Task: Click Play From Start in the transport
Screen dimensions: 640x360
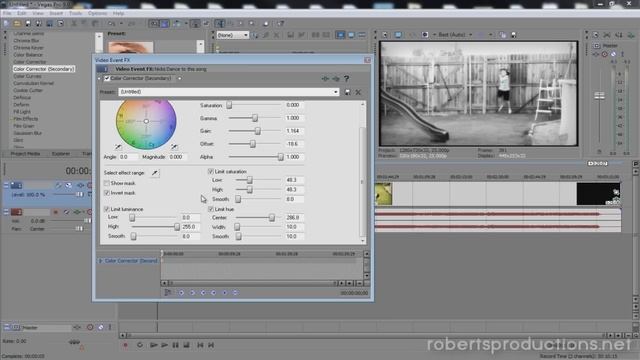Action: [153, 345]
